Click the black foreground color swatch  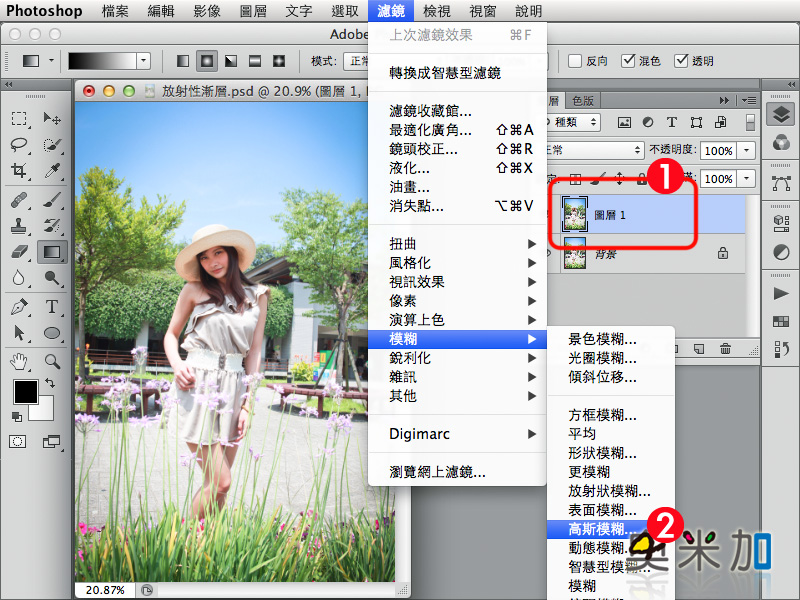[x=26, y=392]
